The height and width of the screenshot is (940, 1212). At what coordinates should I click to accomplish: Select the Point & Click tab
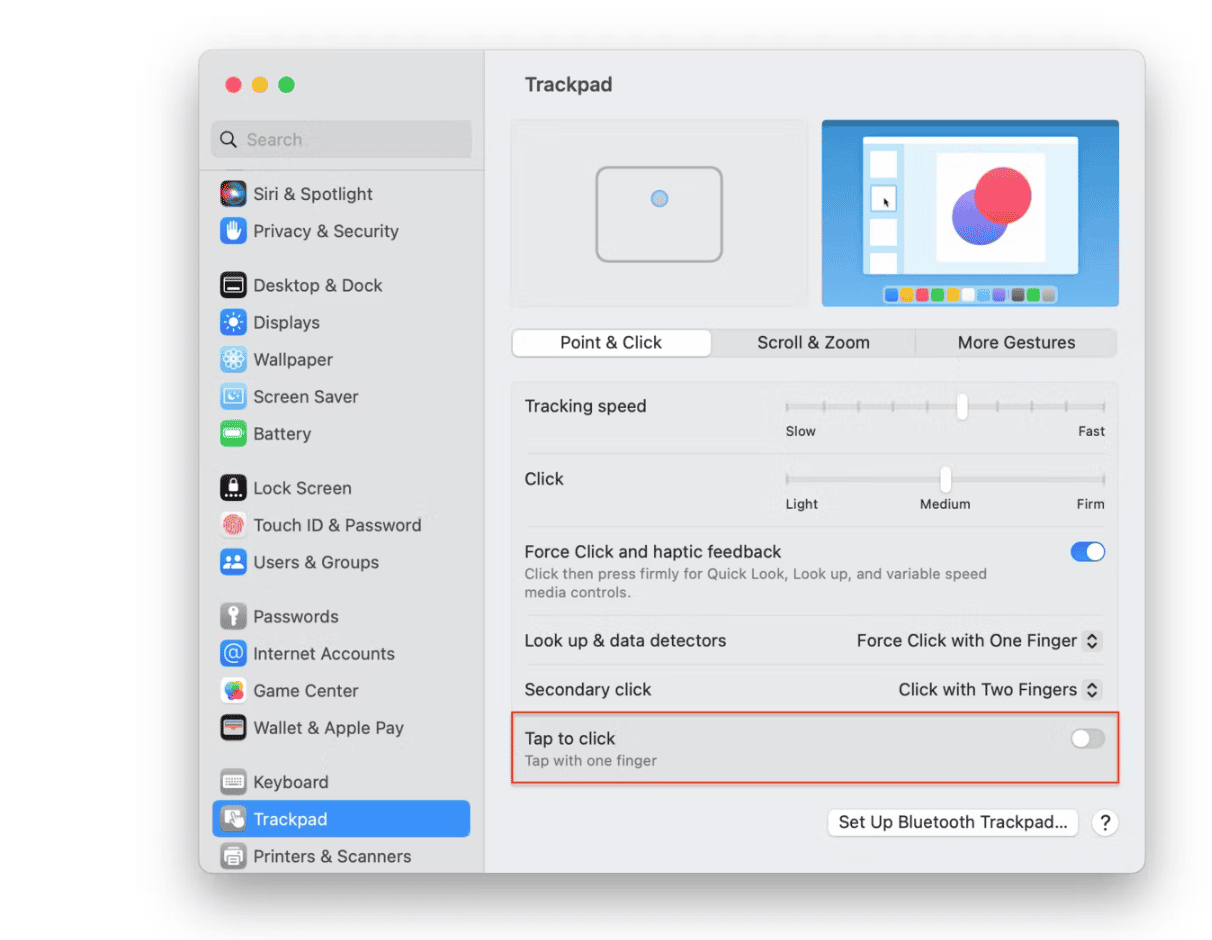(611, 343)
